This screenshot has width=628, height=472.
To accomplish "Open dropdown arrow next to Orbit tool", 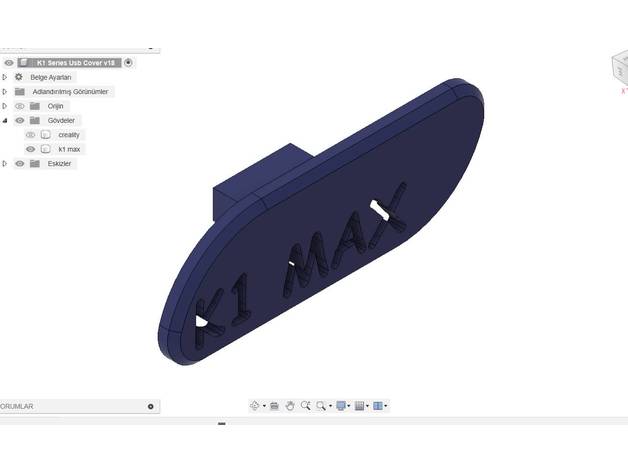I will 264,406.
